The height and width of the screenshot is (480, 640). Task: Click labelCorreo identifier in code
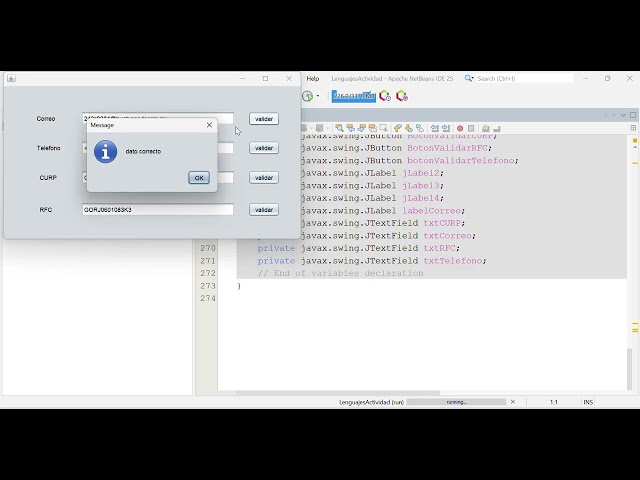tap(432, 211)
